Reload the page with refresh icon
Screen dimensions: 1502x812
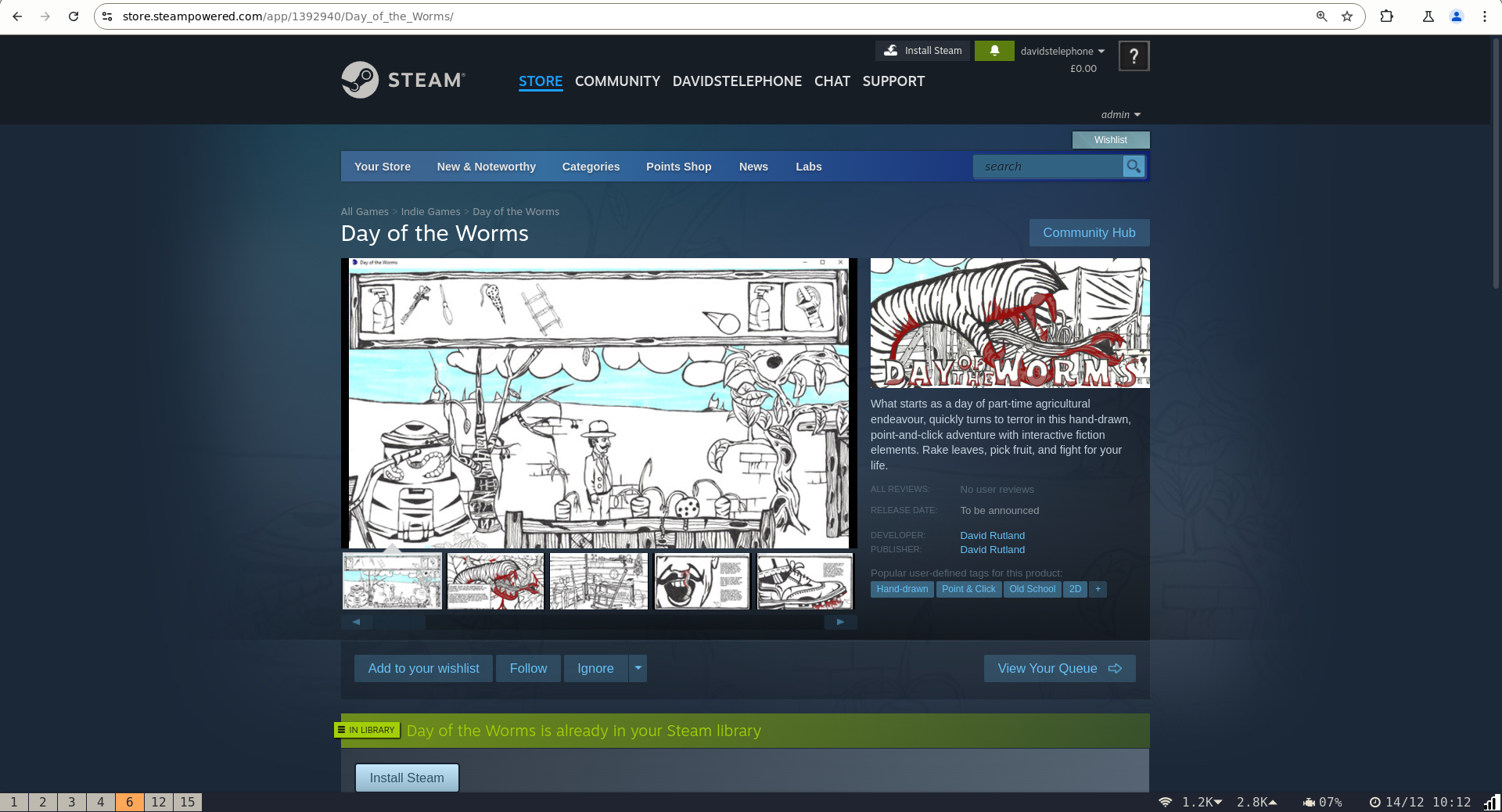click(x=74, y=16)
